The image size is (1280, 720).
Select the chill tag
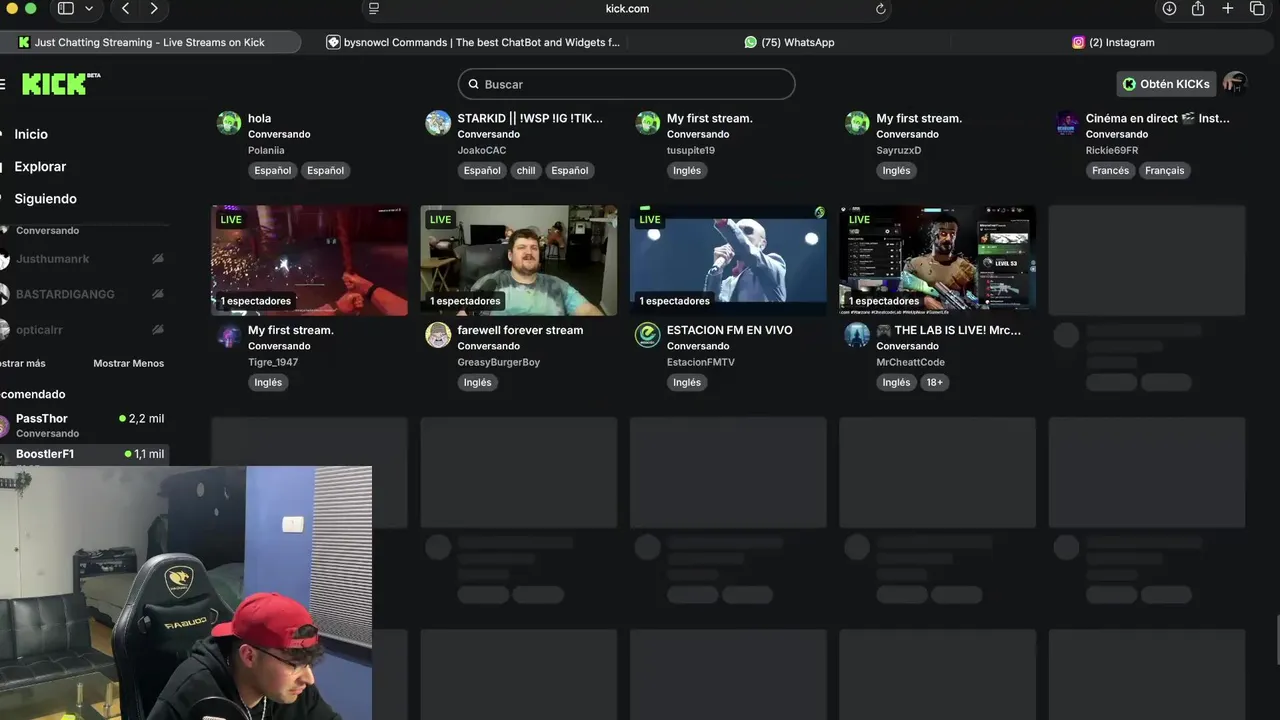click(x=526, y=170)
